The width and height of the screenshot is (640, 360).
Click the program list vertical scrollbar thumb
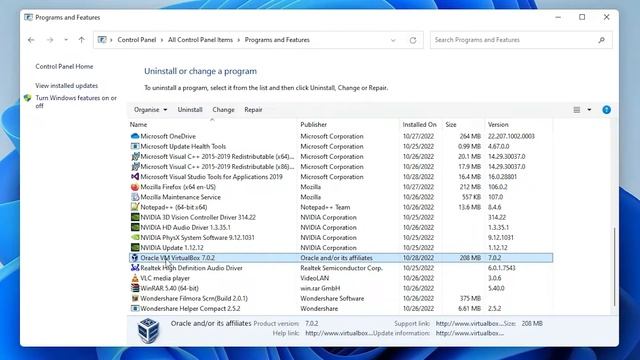coord(614,267)
